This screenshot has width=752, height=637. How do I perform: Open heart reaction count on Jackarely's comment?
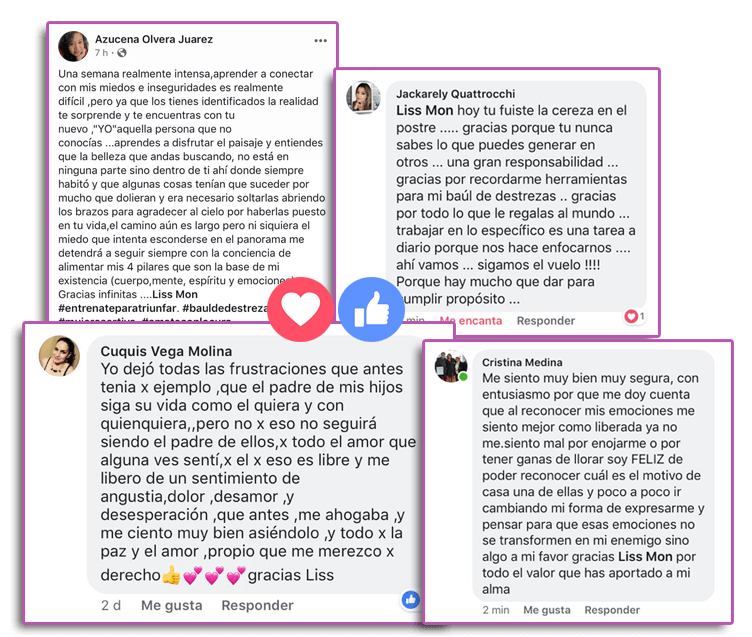point(634,316)
